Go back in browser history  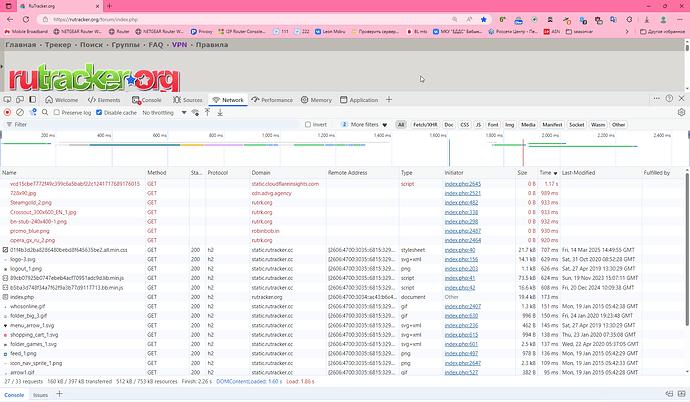(10, 19)
